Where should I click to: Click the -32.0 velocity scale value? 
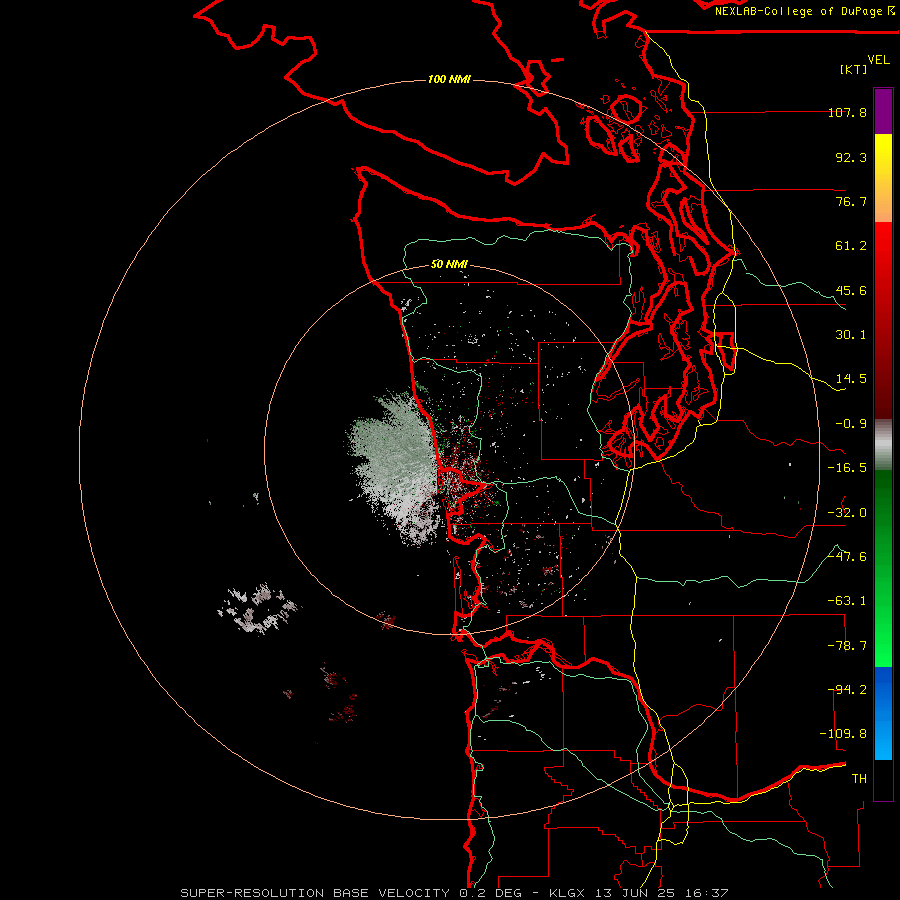pos(847,513)
